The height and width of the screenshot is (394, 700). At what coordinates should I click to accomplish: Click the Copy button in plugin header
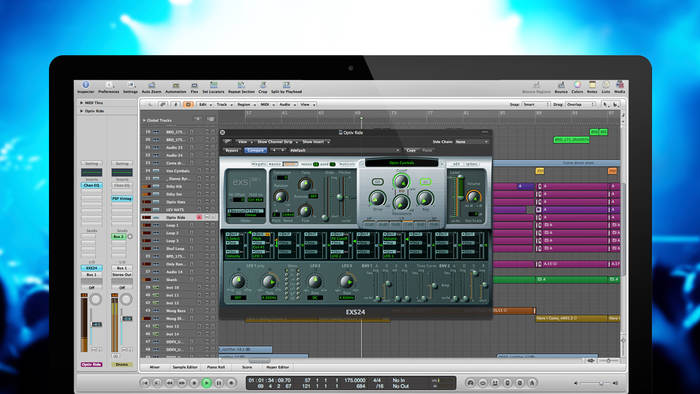coord(411,150)
